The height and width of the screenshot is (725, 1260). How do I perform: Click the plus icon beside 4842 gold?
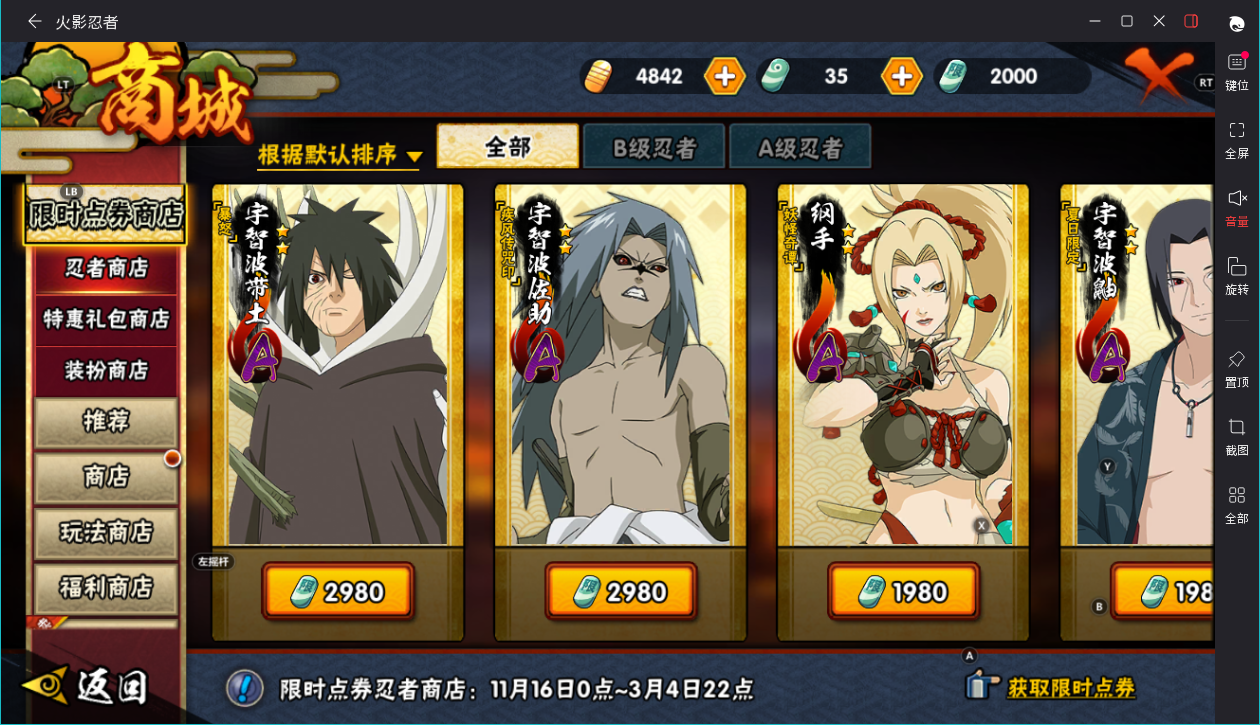tap(725, 76)
